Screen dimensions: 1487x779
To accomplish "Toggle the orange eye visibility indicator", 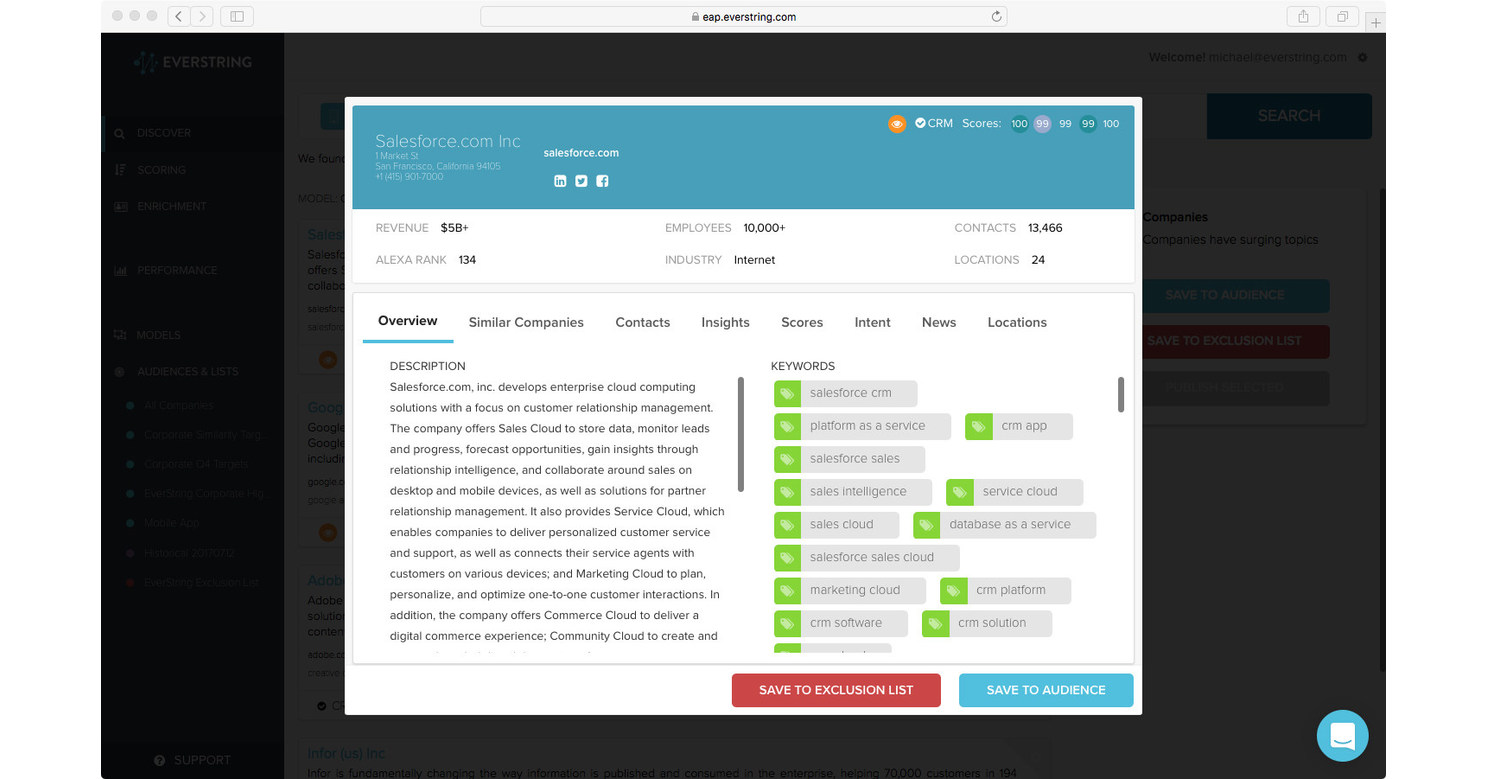I will click(x=897, y=124).
